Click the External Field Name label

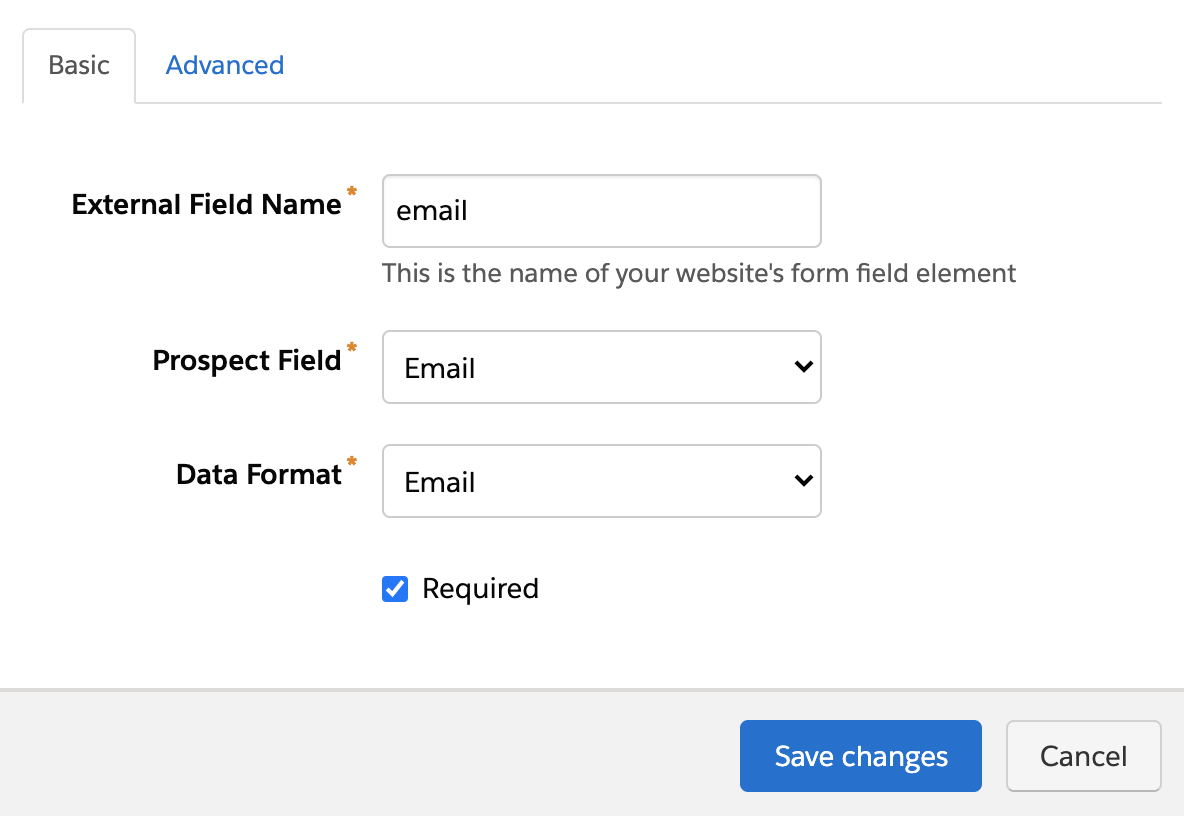[x=206, y=205]
